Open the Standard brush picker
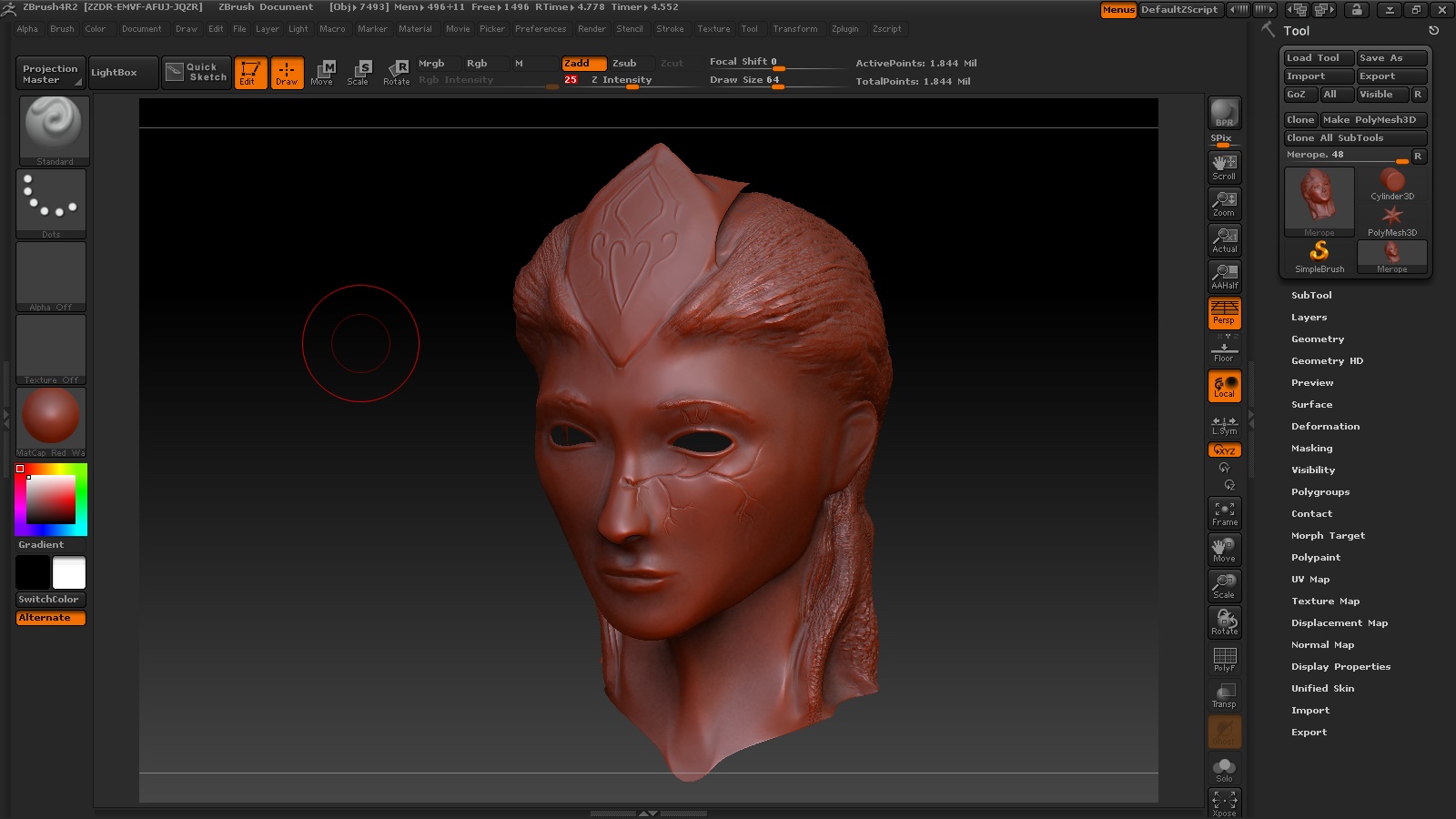 click(x=54, y=130)
